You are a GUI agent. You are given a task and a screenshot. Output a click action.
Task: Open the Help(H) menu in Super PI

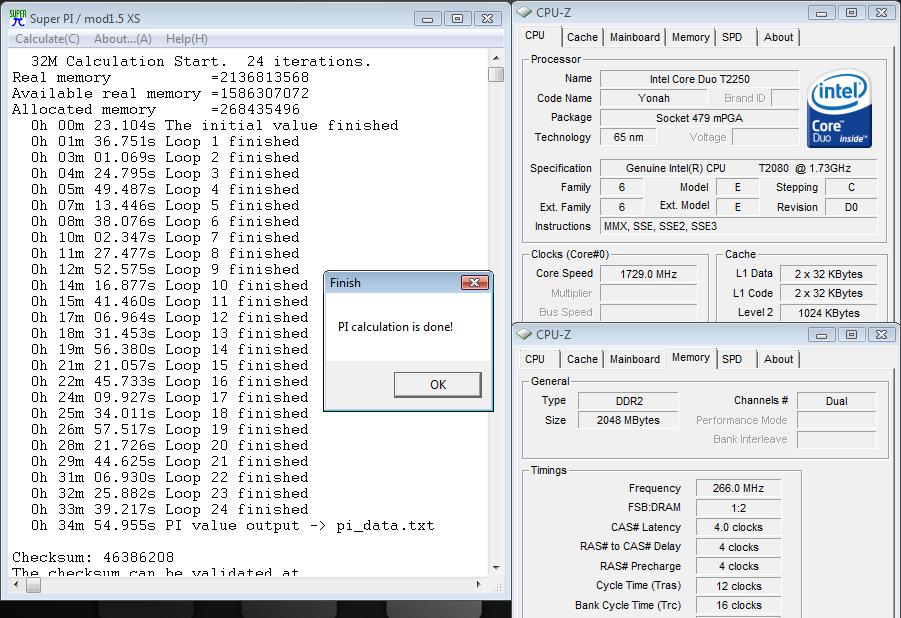pyautogui.click(x=186, y=39)
